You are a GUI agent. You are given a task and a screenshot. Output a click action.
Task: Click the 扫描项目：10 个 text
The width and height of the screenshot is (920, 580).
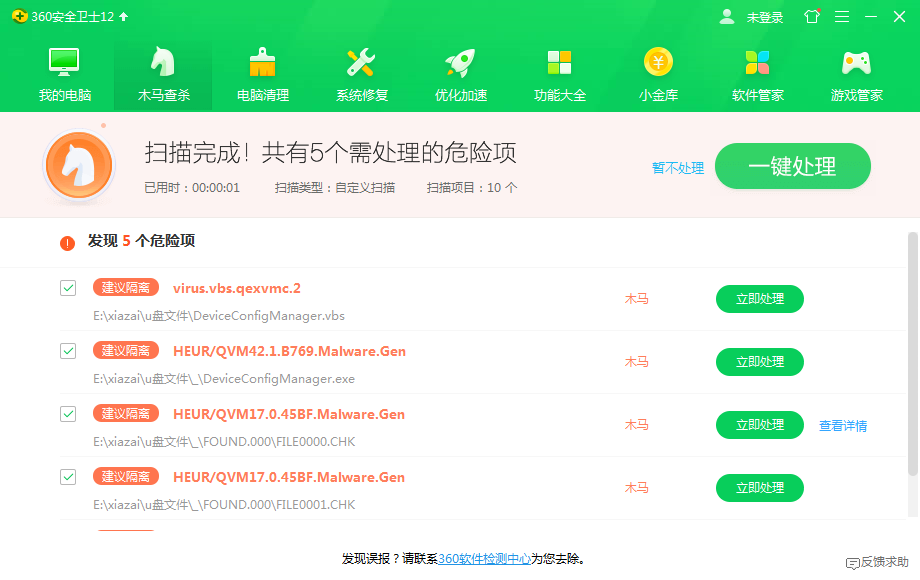click(x=472, y=188)
